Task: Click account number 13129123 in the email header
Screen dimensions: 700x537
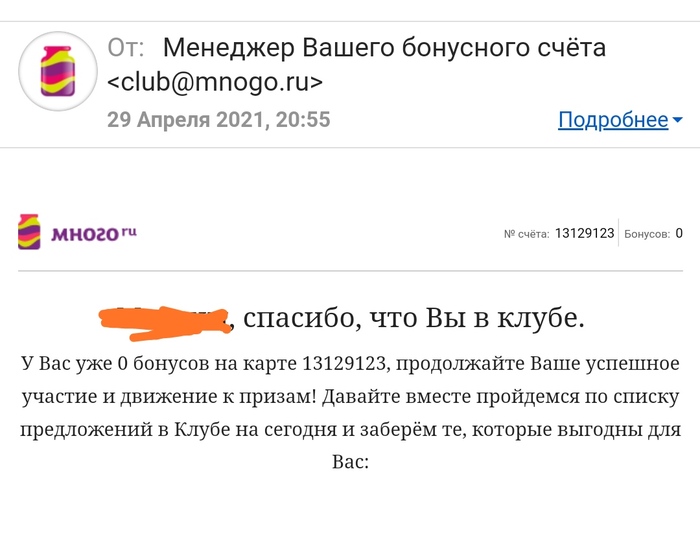Action: (x=584, y=233)
